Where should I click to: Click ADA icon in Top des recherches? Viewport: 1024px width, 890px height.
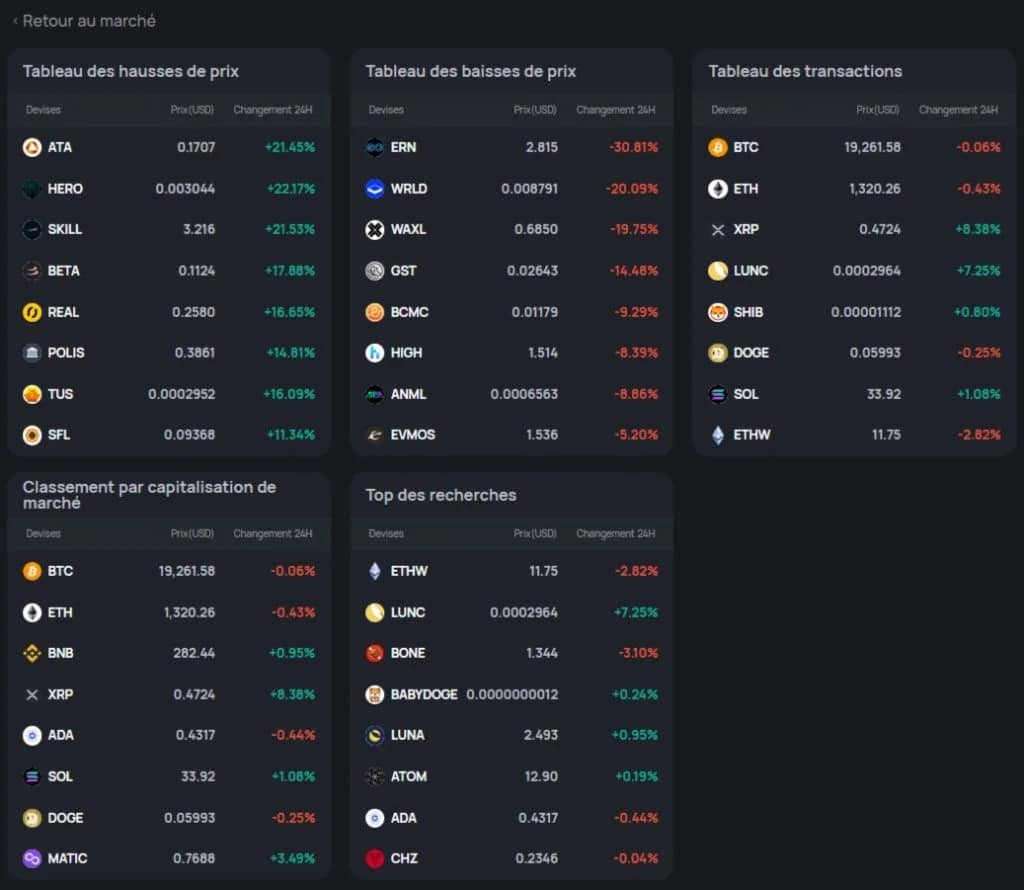tap(375, 818)
